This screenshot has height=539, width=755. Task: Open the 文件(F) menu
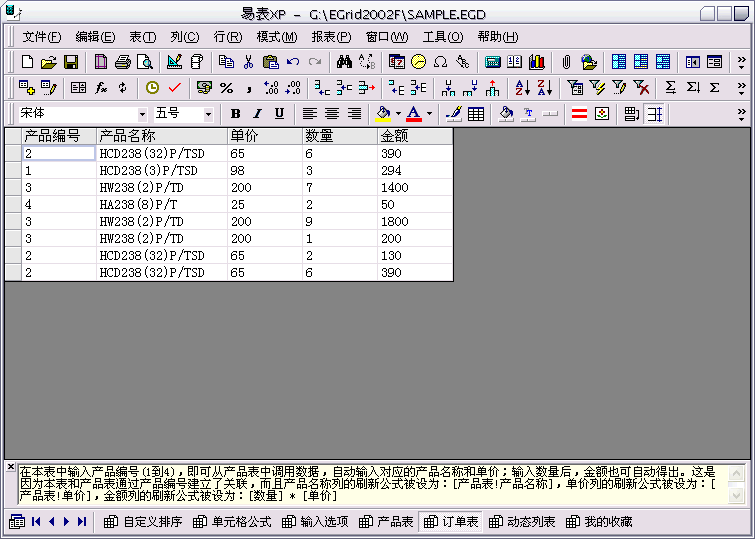[x=41, y=37]
